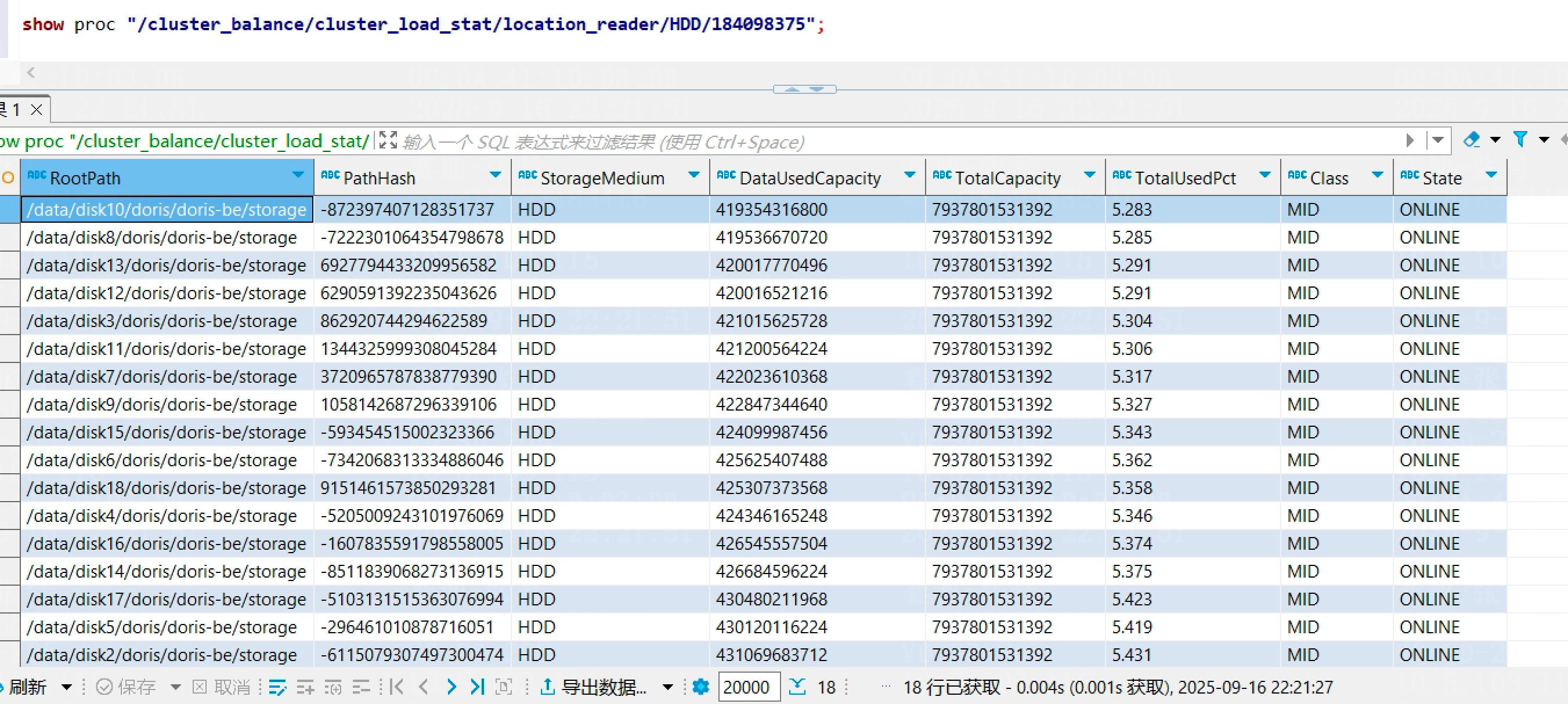Click the eraser clear filter icon
Image resolution: width=1568 pixels, height=704 pixels.
tap(1471, 140)
